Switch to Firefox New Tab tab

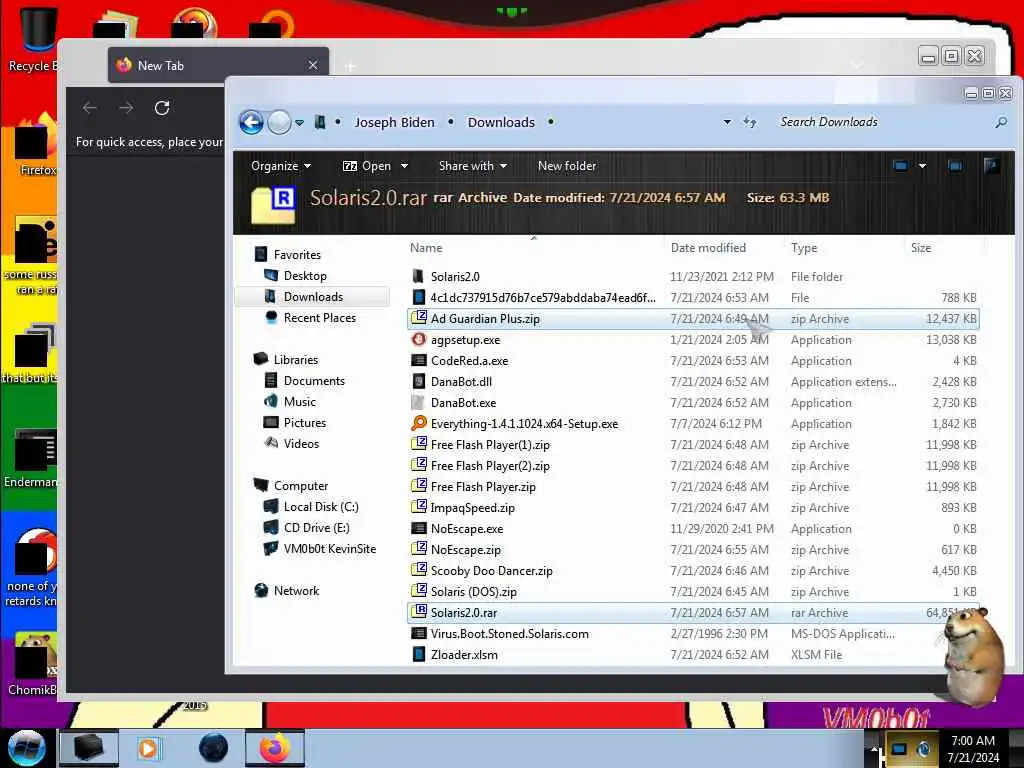[218, 65]
